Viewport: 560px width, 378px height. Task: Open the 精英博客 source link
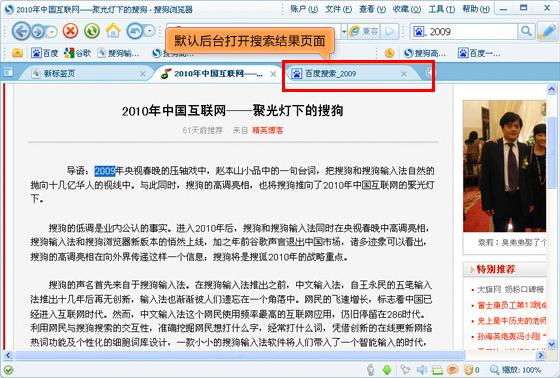point(268,130)
